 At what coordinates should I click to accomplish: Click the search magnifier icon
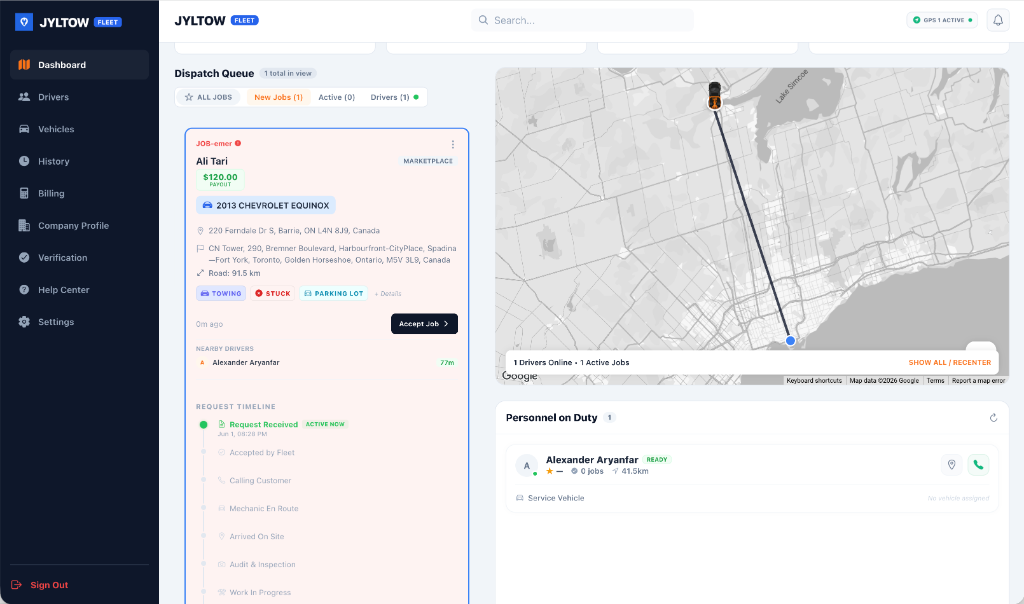tap(483, 20)
